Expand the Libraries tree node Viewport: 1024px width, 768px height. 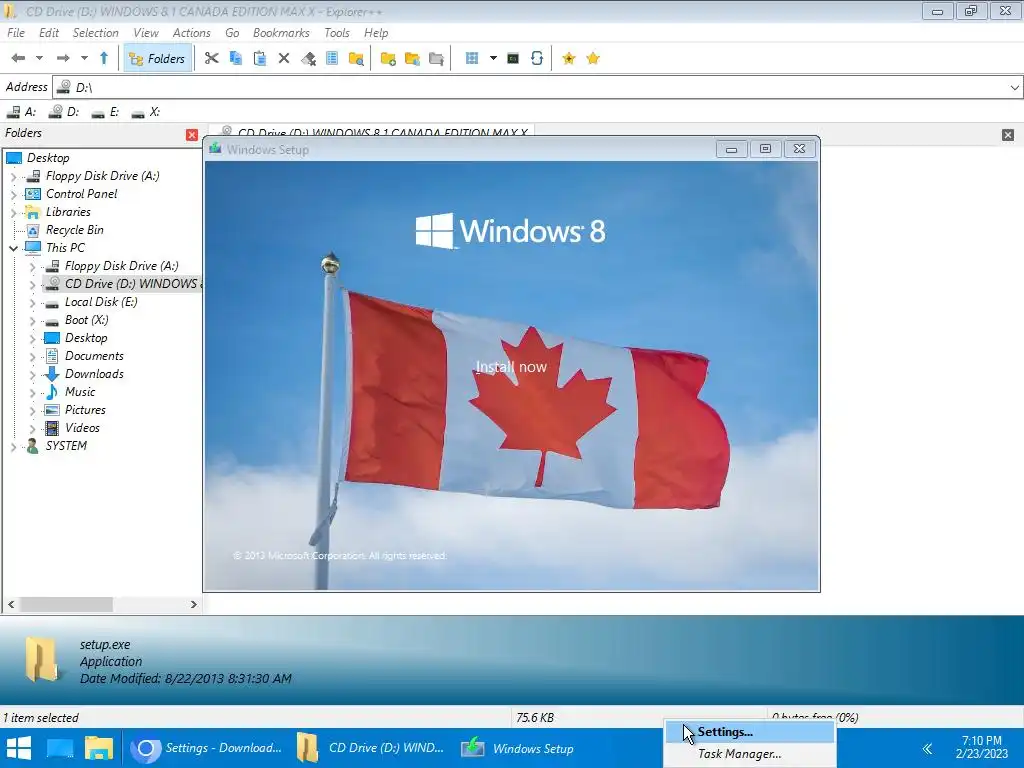(x=13, y=212)
